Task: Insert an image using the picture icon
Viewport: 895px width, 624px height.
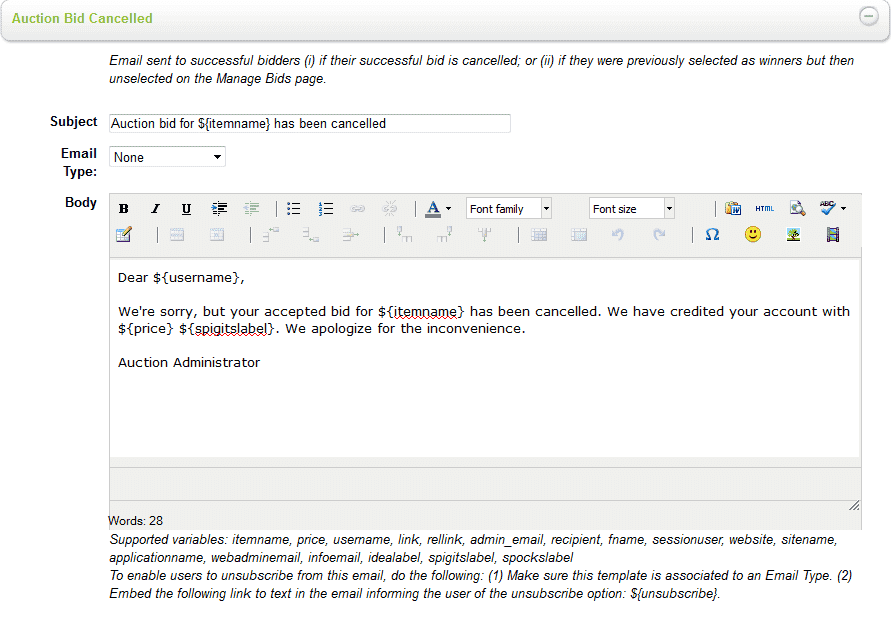Action: (x=793, y=235)
